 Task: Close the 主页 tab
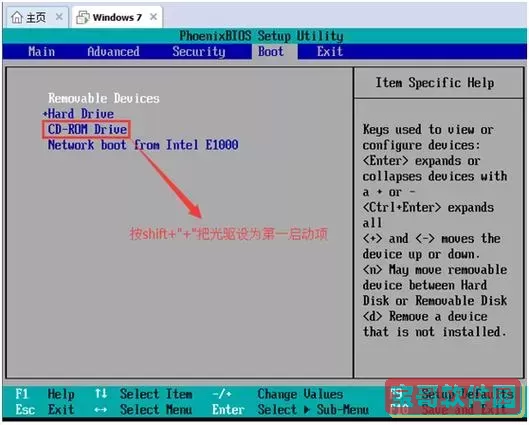[59, 17]
